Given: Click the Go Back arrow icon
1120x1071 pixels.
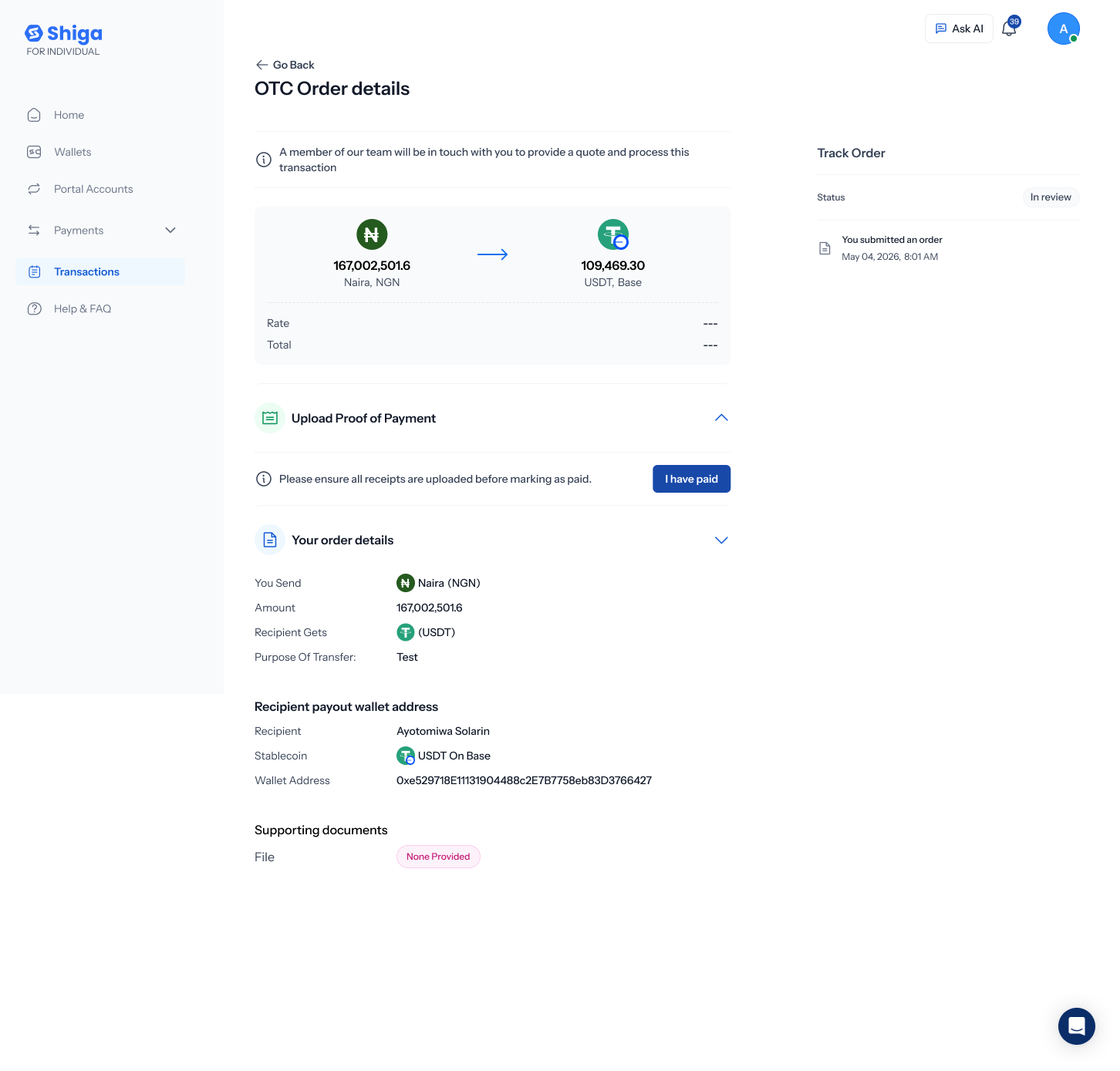Looking at the screenshot, I should [262, 65].
